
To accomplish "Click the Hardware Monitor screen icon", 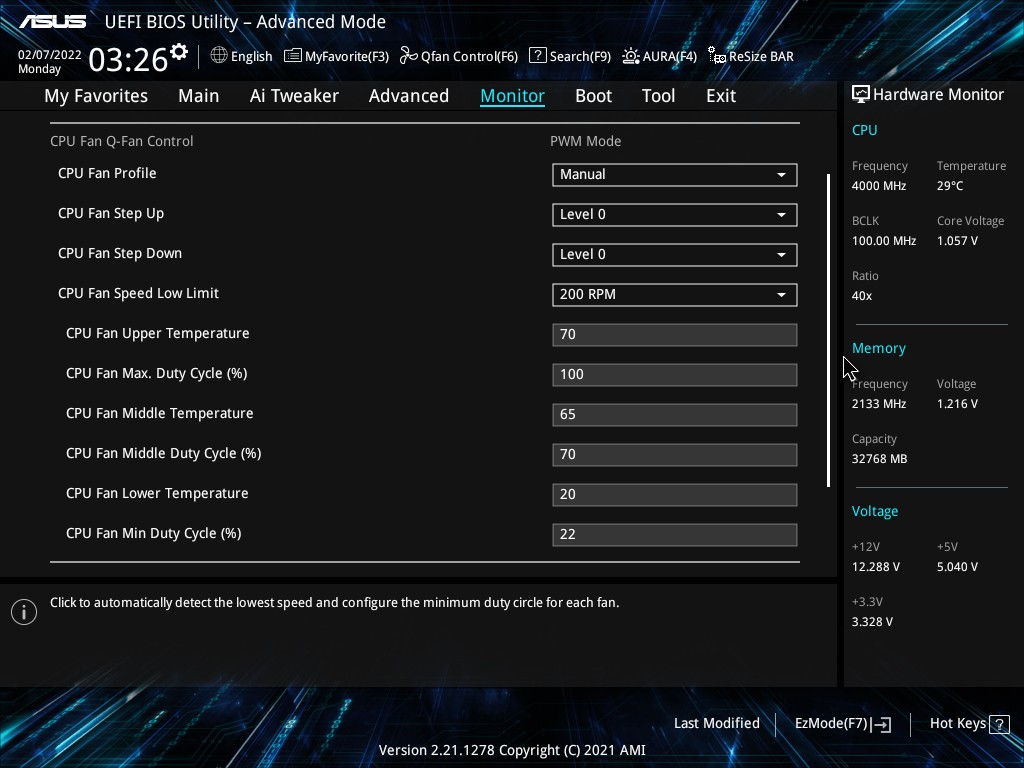I will [x=861, y=95].
